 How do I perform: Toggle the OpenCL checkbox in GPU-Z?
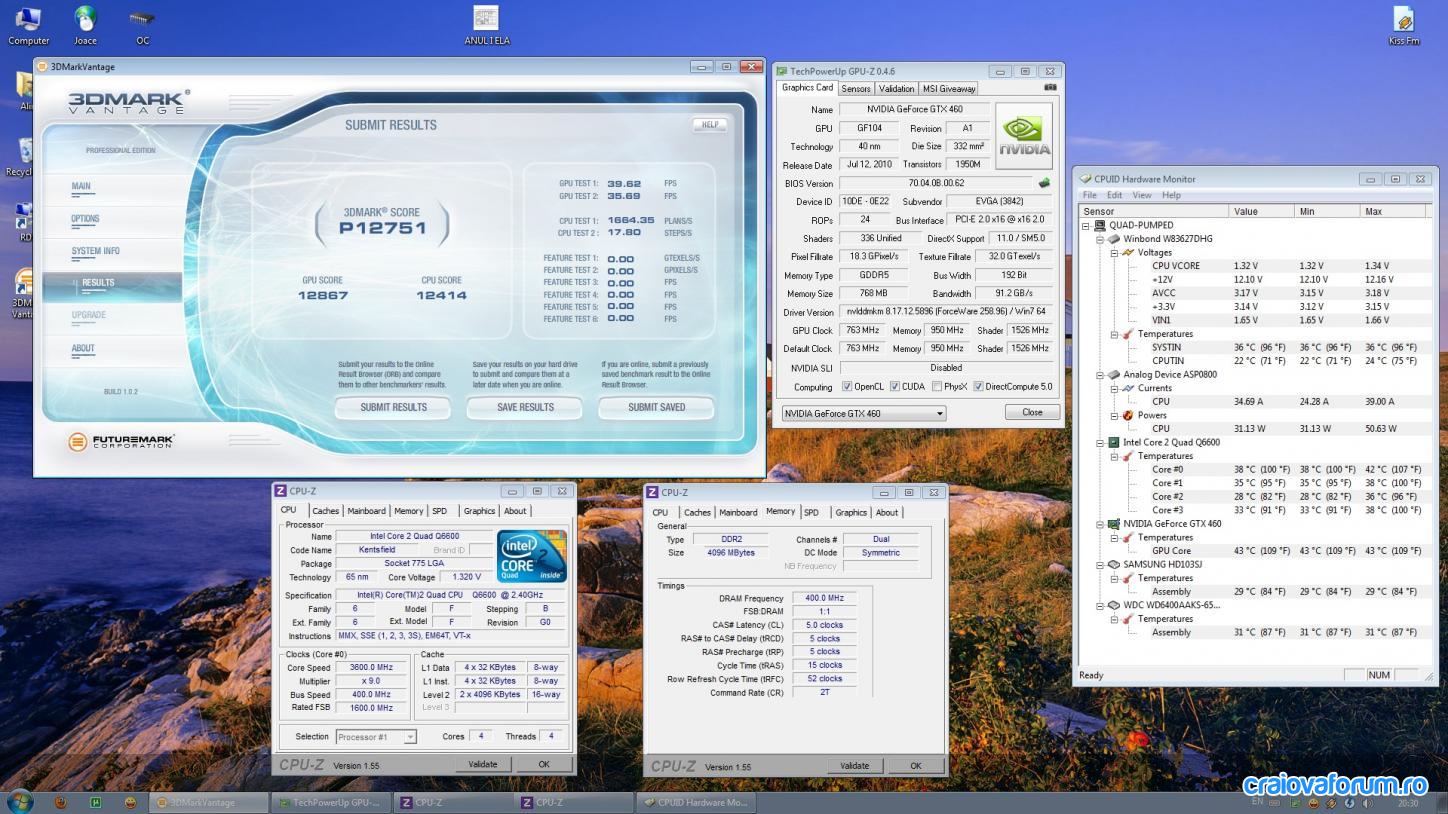tap(847, 387)
